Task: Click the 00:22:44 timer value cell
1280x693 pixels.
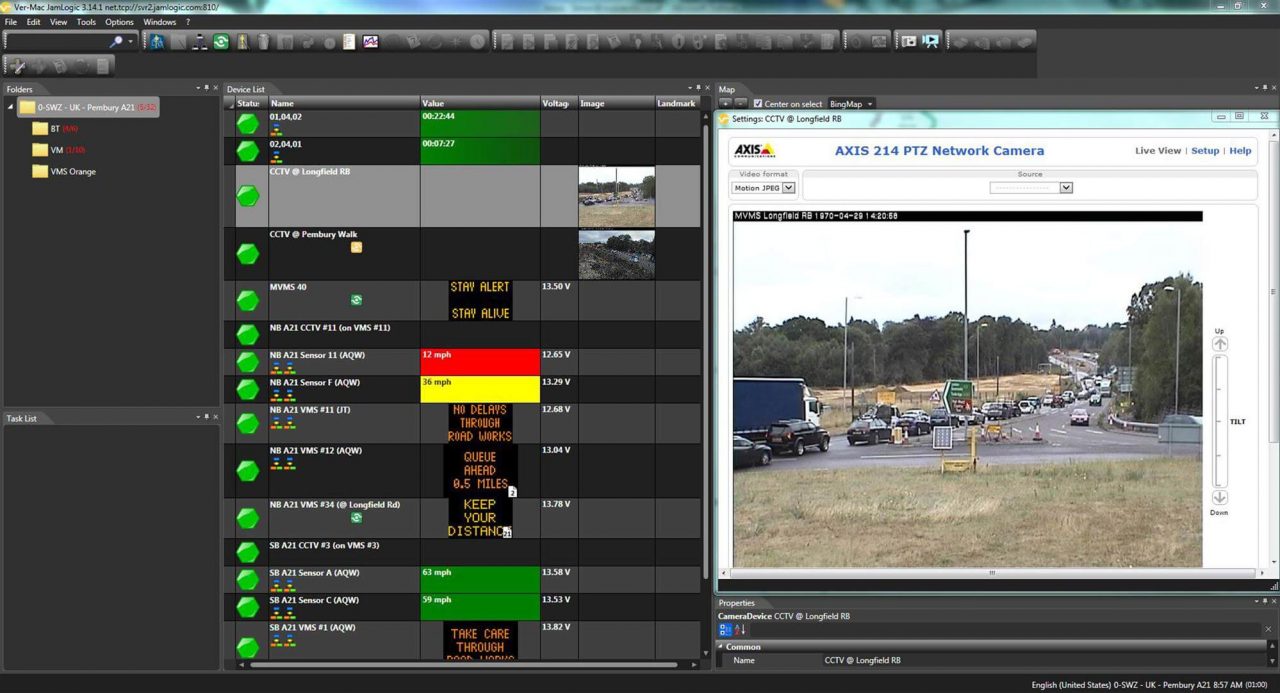Action: [x=480, y=123]
